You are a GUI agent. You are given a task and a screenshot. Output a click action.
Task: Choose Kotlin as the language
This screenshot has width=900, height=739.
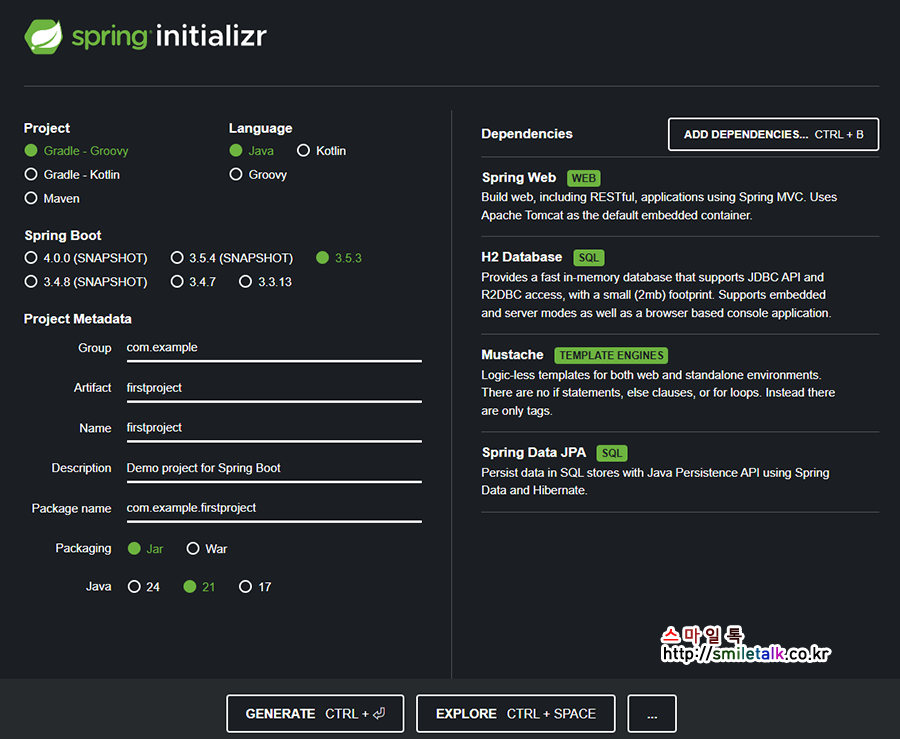tap(321, 151)
